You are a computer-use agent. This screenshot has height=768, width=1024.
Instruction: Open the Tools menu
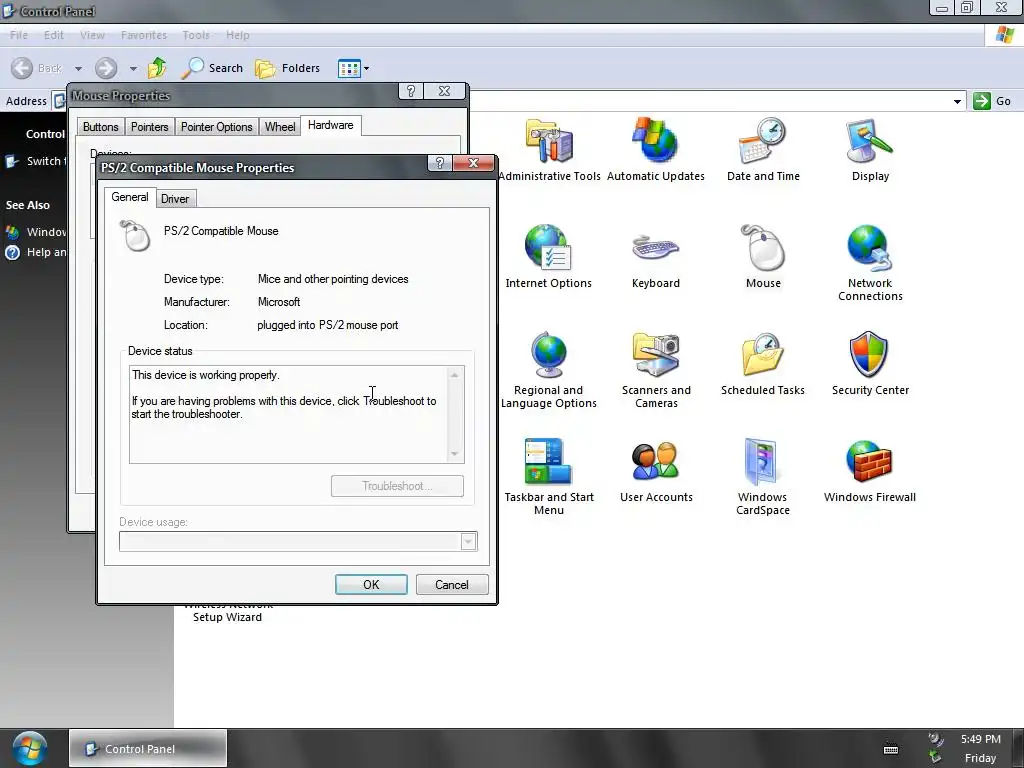(x=196, y=35)
